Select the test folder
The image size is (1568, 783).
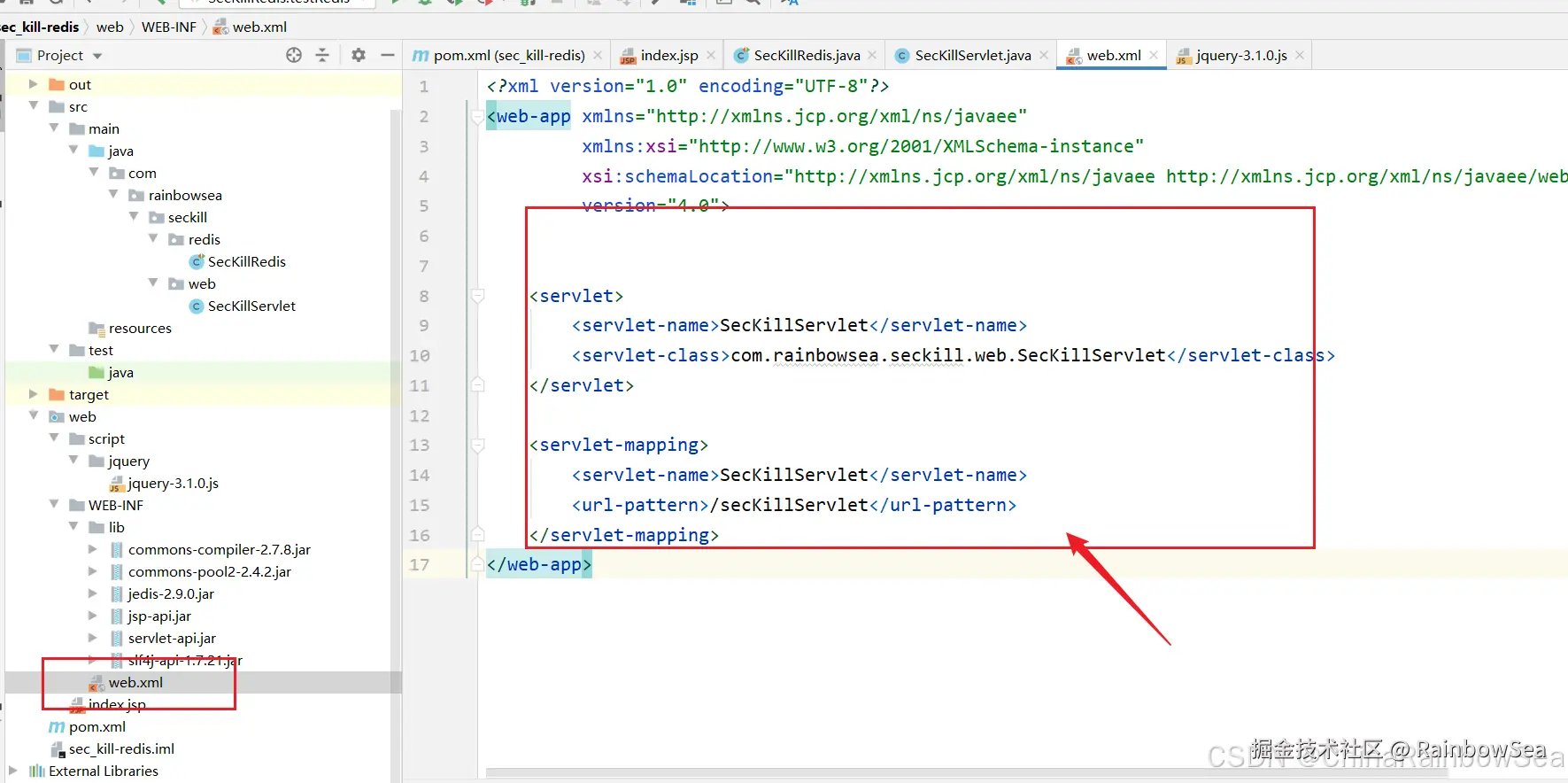91,350
